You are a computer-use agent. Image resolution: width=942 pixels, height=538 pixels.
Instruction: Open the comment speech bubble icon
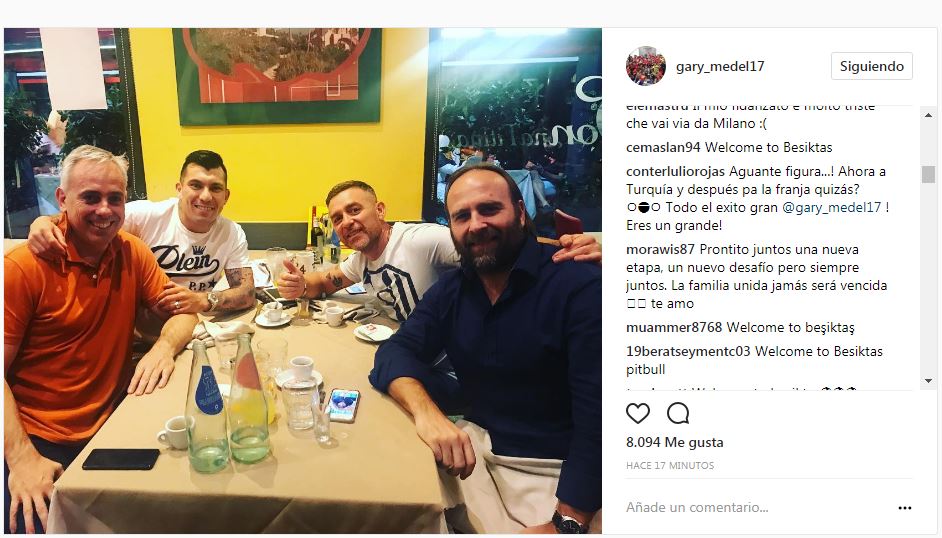coord(678,413)
